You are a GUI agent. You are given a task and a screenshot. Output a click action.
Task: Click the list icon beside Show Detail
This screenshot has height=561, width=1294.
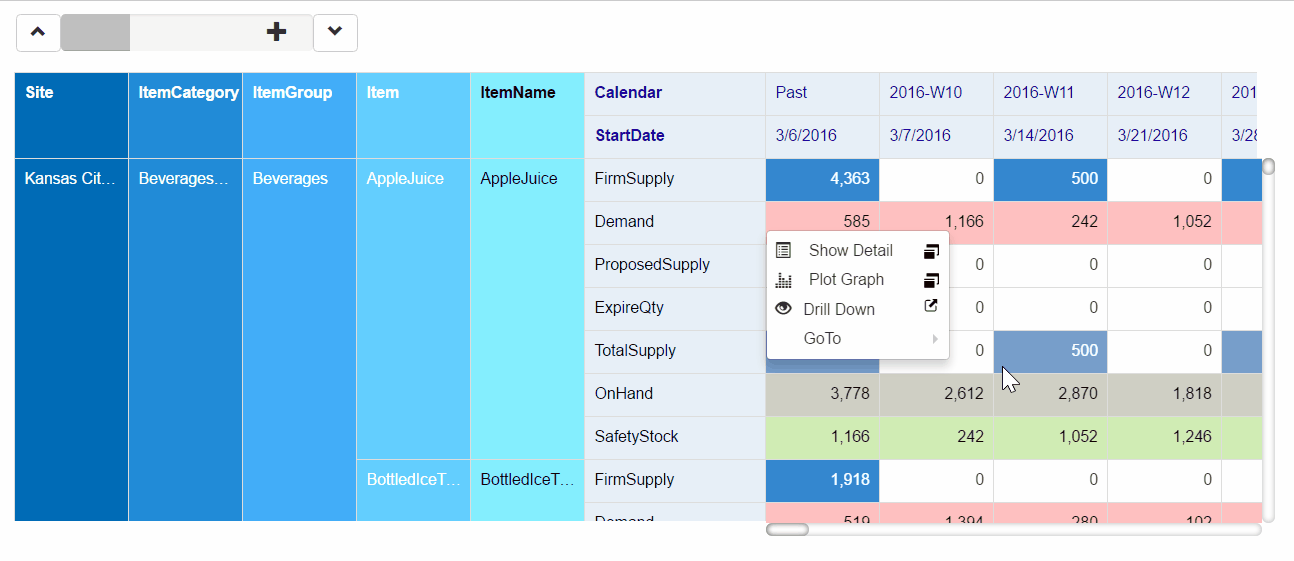coord(784,250)
